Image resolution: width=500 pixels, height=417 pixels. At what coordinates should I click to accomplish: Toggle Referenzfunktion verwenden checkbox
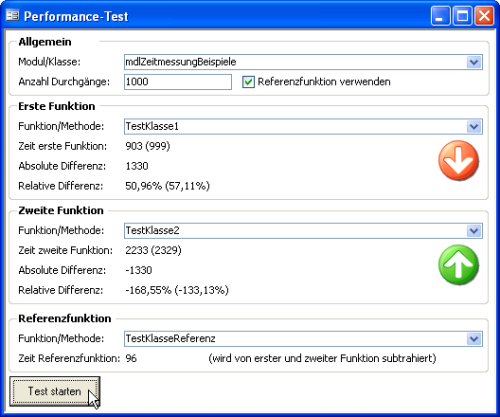tap(248, 82)
